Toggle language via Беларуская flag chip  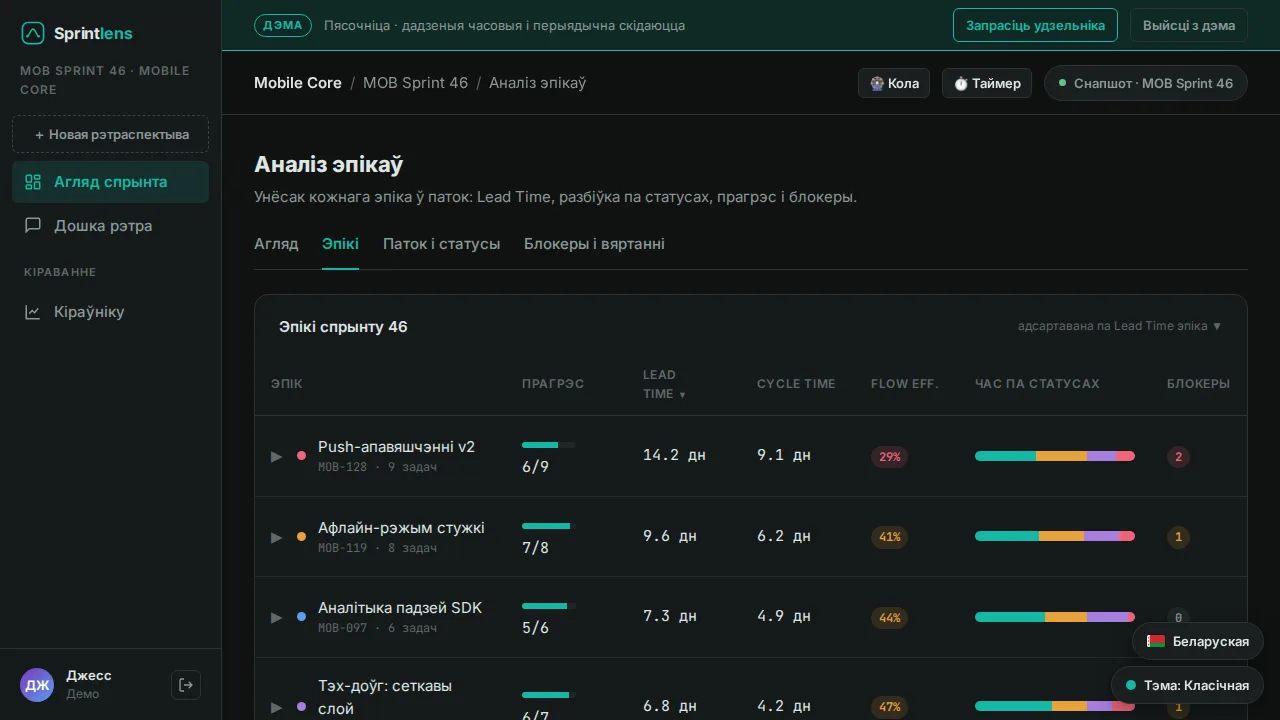tap(1198, 641)
